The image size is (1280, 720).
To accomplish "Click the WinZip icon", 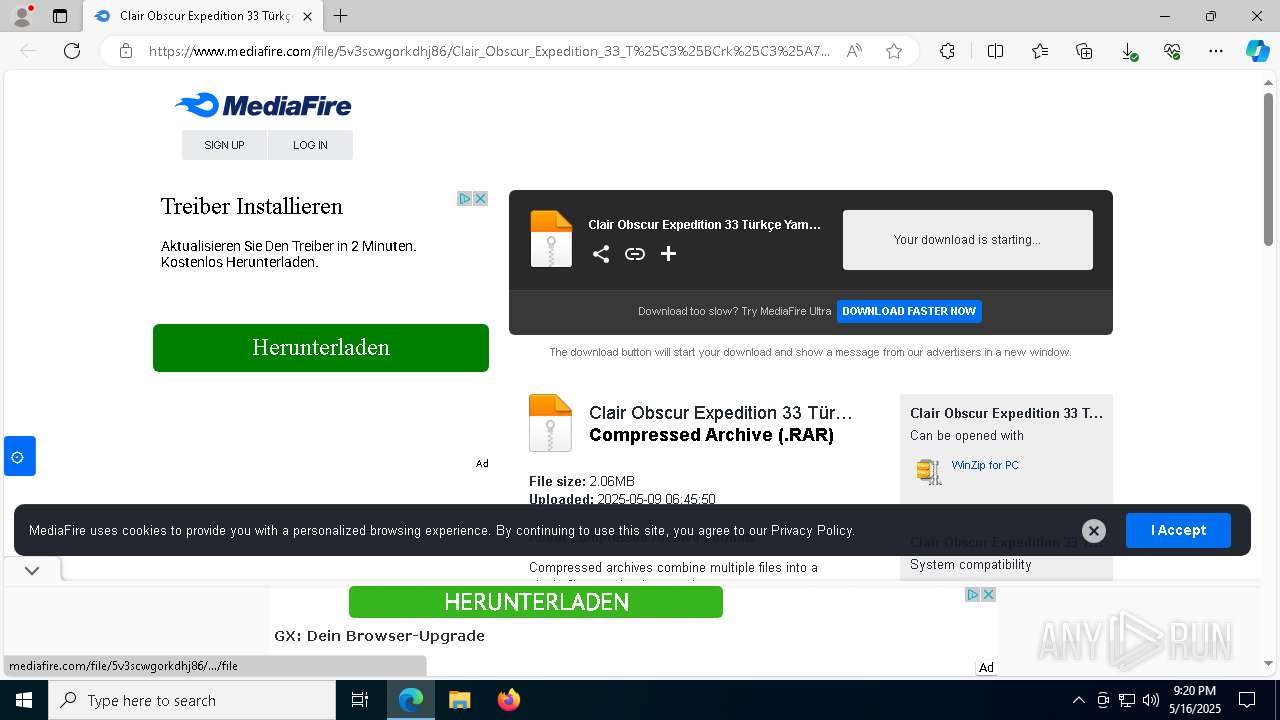I will (x=929, y=471).
